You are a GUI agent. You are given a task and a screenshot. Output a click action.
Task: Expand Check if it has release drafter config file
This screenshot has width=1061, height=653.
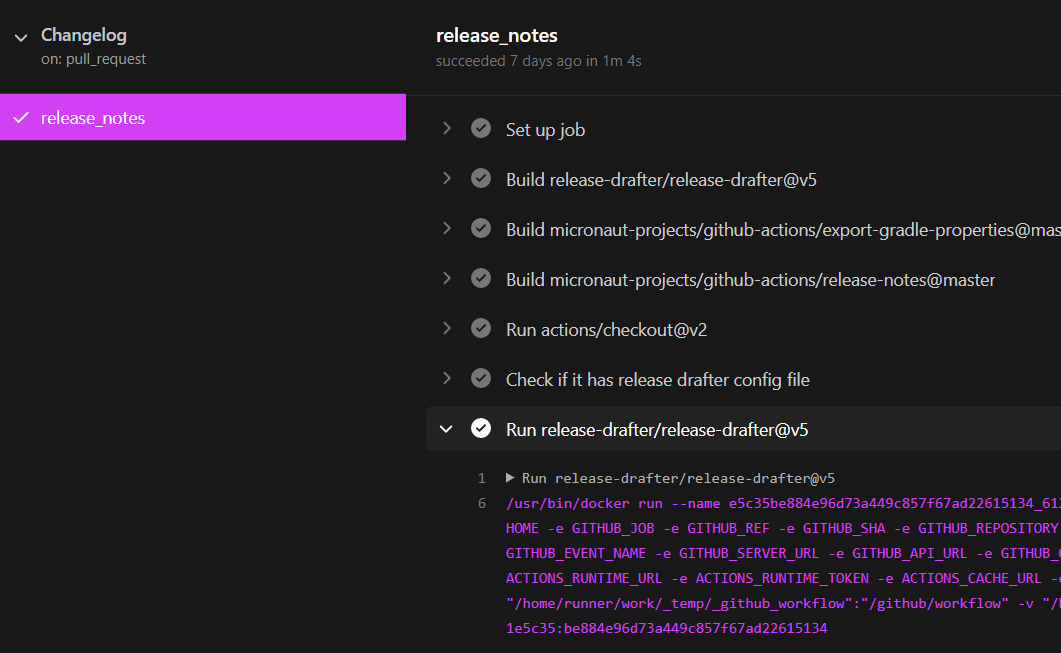(447, 378)
